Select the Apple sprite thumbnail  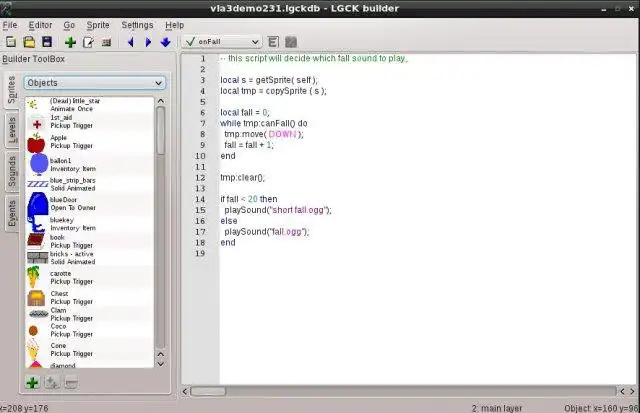(36, 142)
